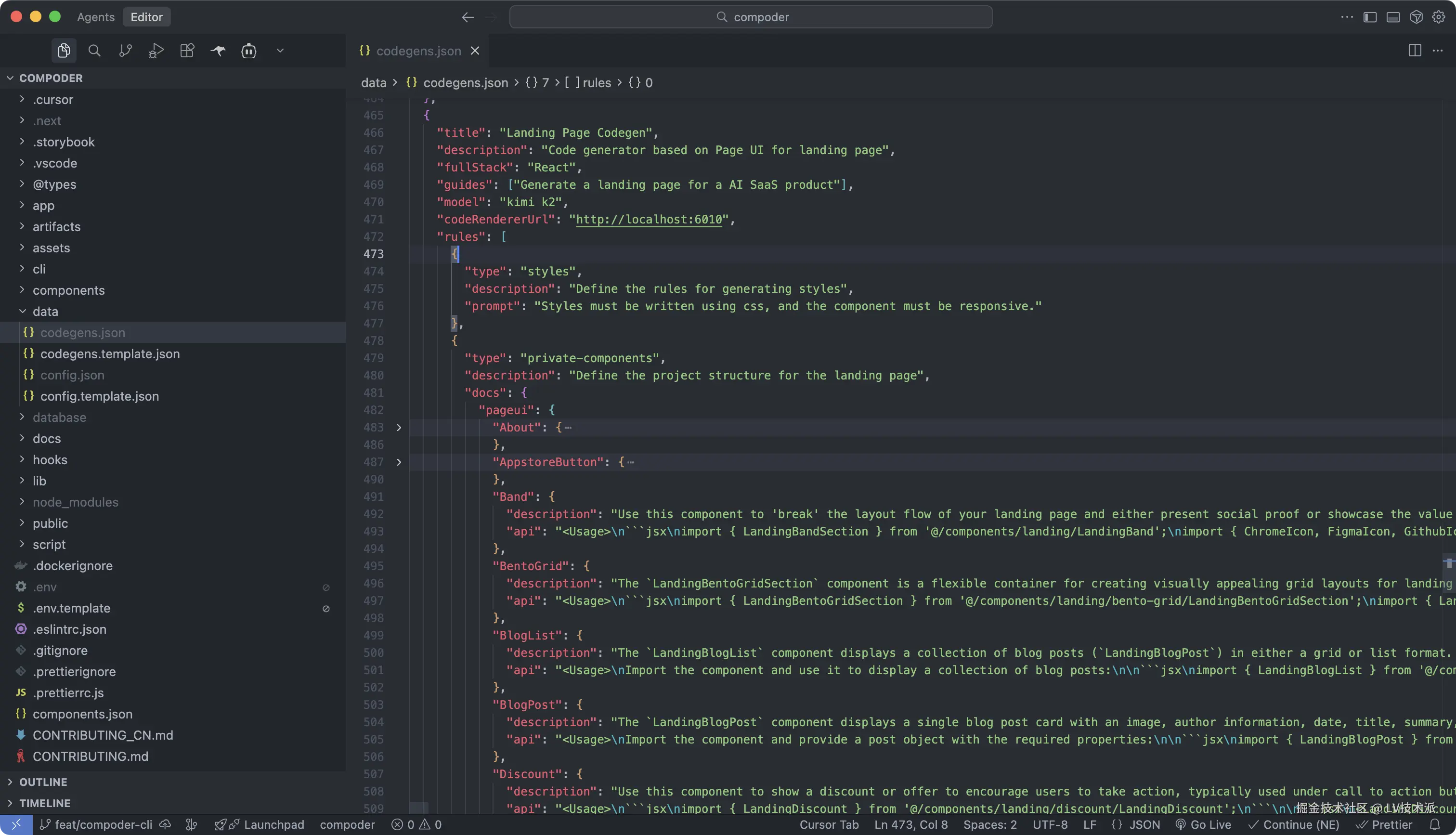
Task: Open the config.template.json file
Action: coord(99,396)
